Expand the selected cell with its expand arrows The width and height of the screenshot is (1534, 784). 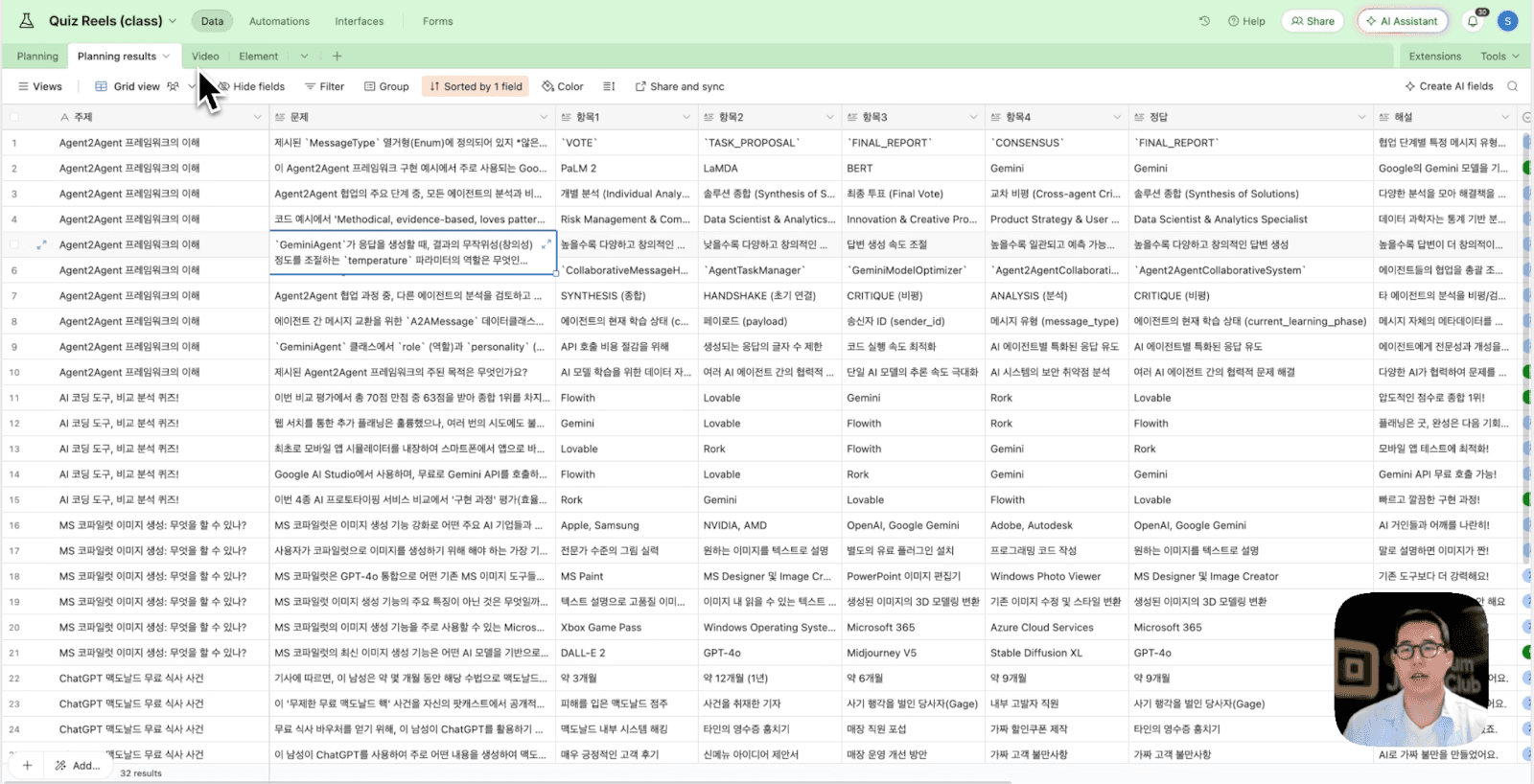546,244
